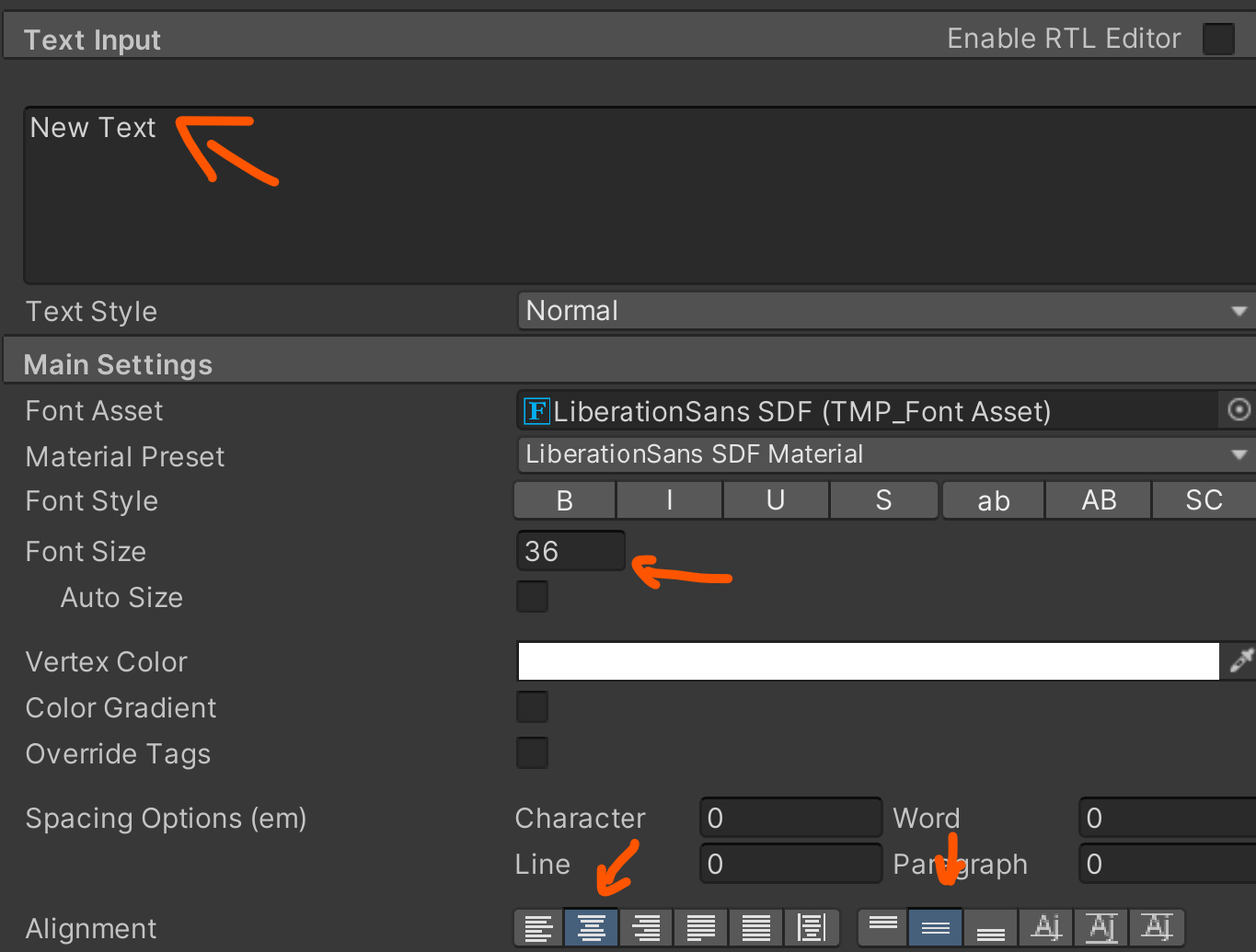Click the Word spacing label
Screen dimensions: 1256x952
tap(927, 818)
